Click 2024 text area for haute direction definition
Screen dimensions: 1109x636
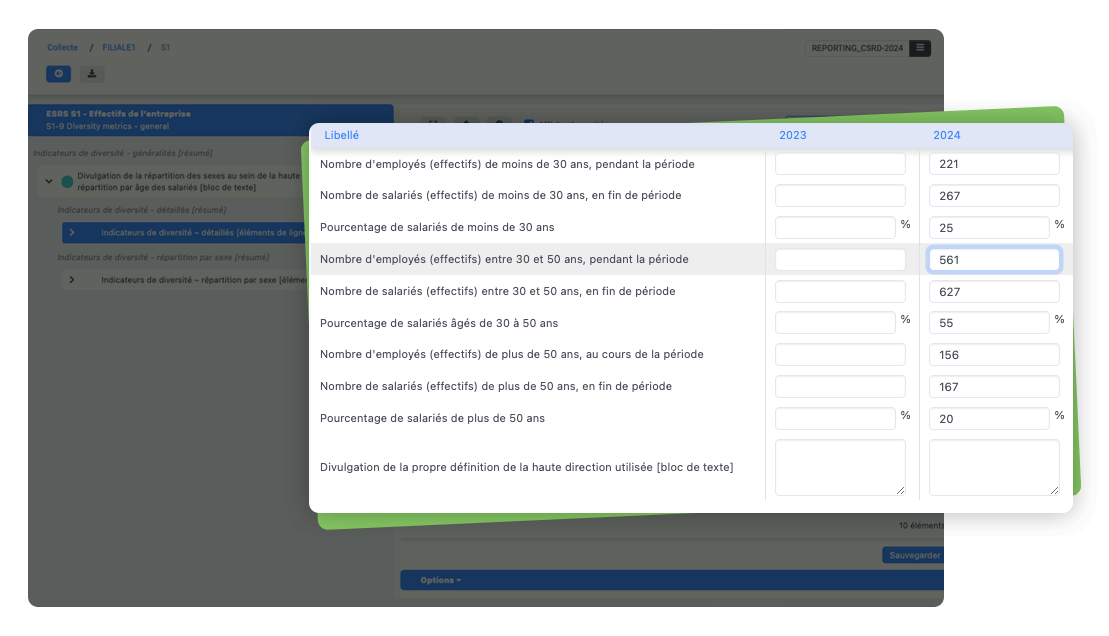pos(993,467)
